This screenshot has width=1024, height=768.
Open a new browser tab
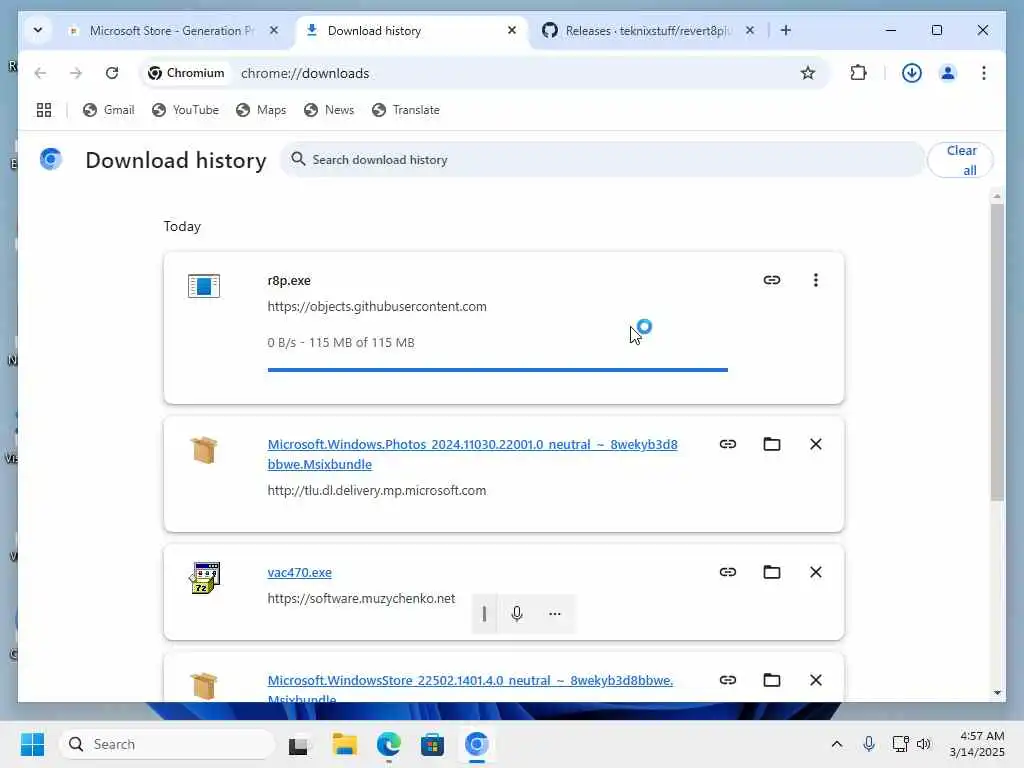pyautogui.click(x=786, y=30)
